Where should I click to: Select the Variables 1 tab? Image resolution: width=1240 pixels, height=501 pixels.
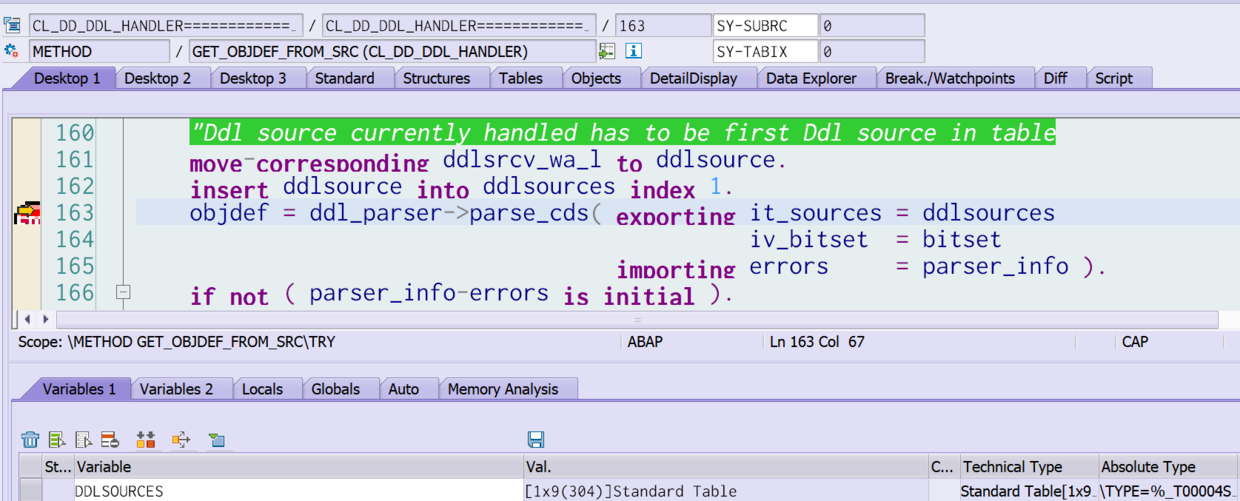79,389
